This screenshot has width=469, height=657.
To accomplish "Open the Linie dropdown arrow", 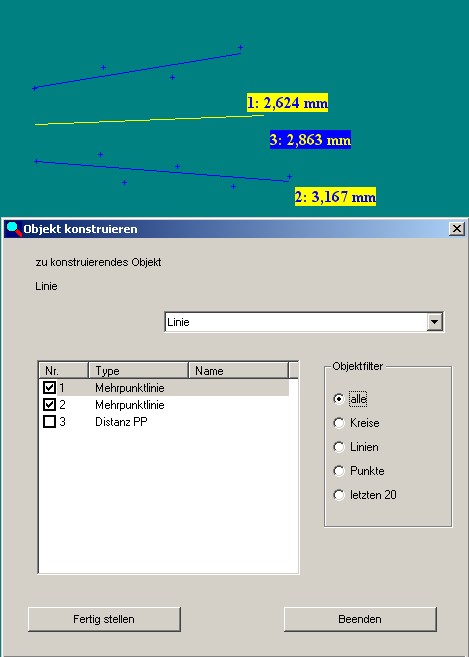I will click(x=435, y=322).
